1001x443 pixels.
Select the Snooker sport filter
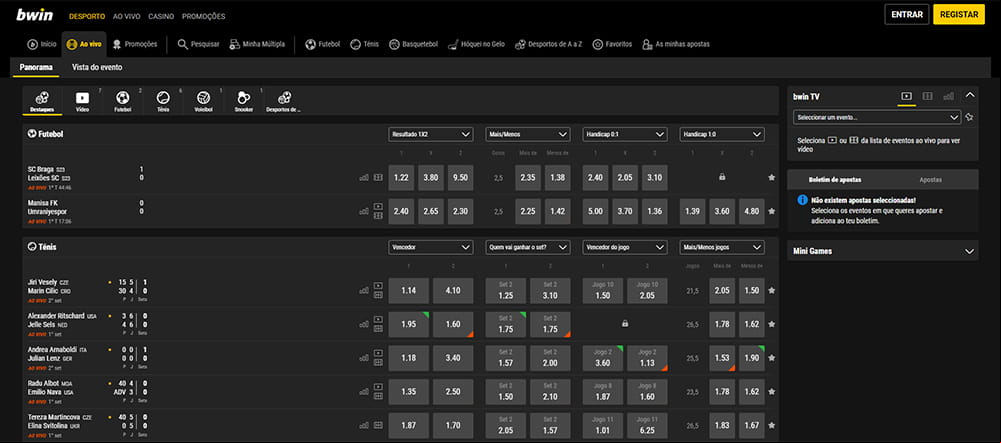[x=243, y=101]
